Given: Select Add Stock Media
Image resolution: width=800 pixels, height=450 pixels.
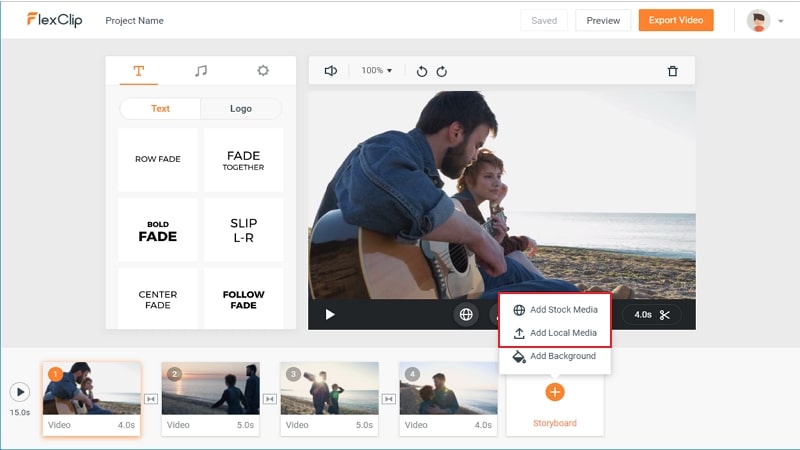Looking at the screenshot, I should pos(555,310).
